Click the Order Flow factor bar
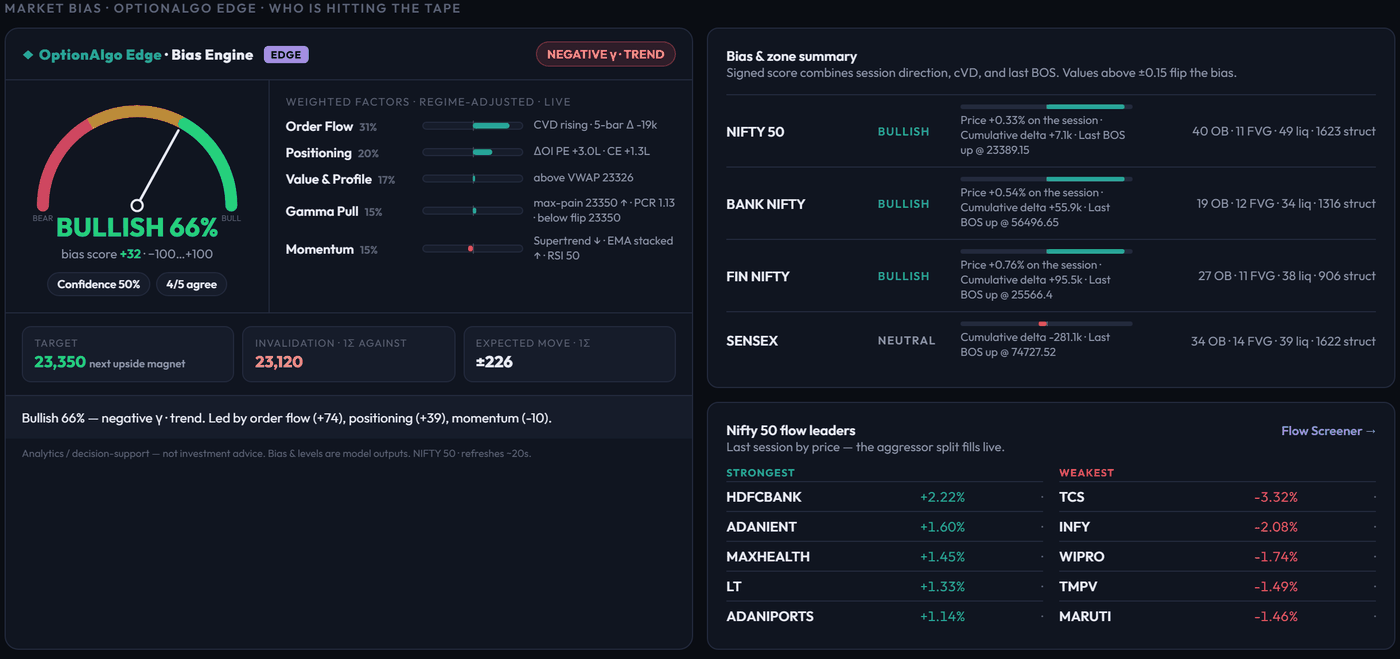Viewport: 1400px width, 659px height. [x=473, y=126]
